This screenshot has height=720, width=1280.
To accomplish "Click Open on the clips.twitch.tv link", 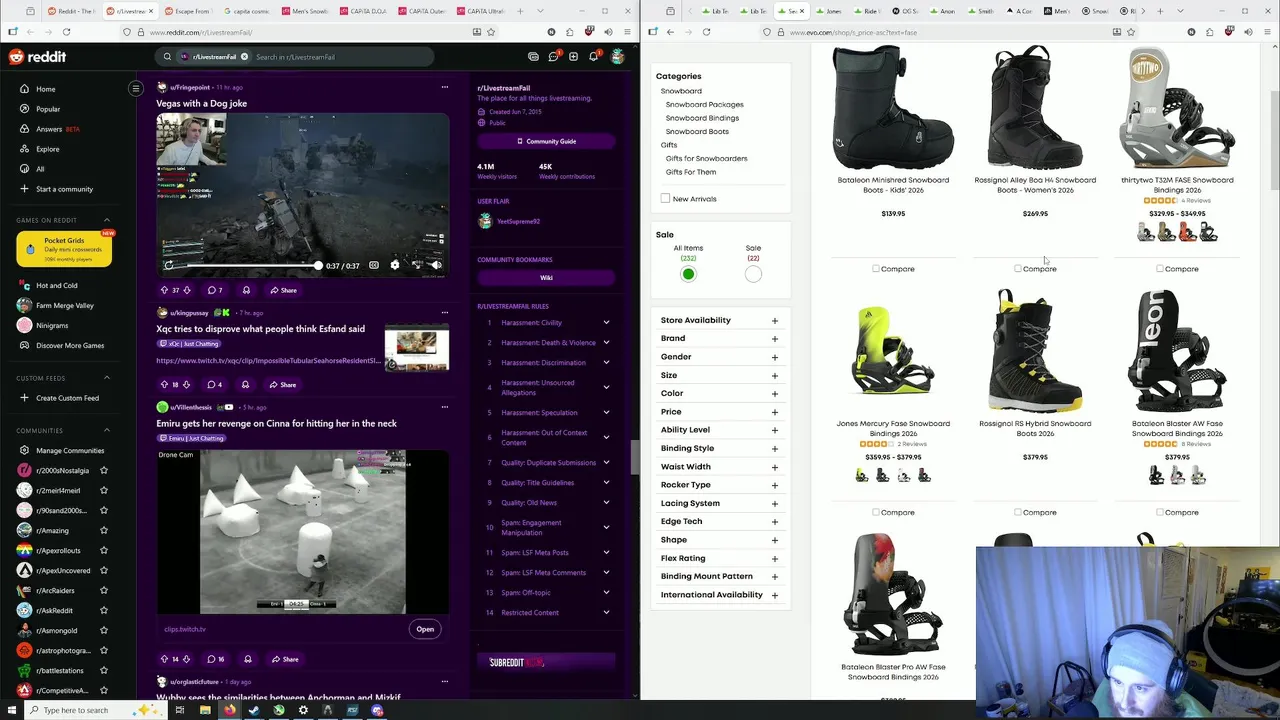I will tap(425, 629).
